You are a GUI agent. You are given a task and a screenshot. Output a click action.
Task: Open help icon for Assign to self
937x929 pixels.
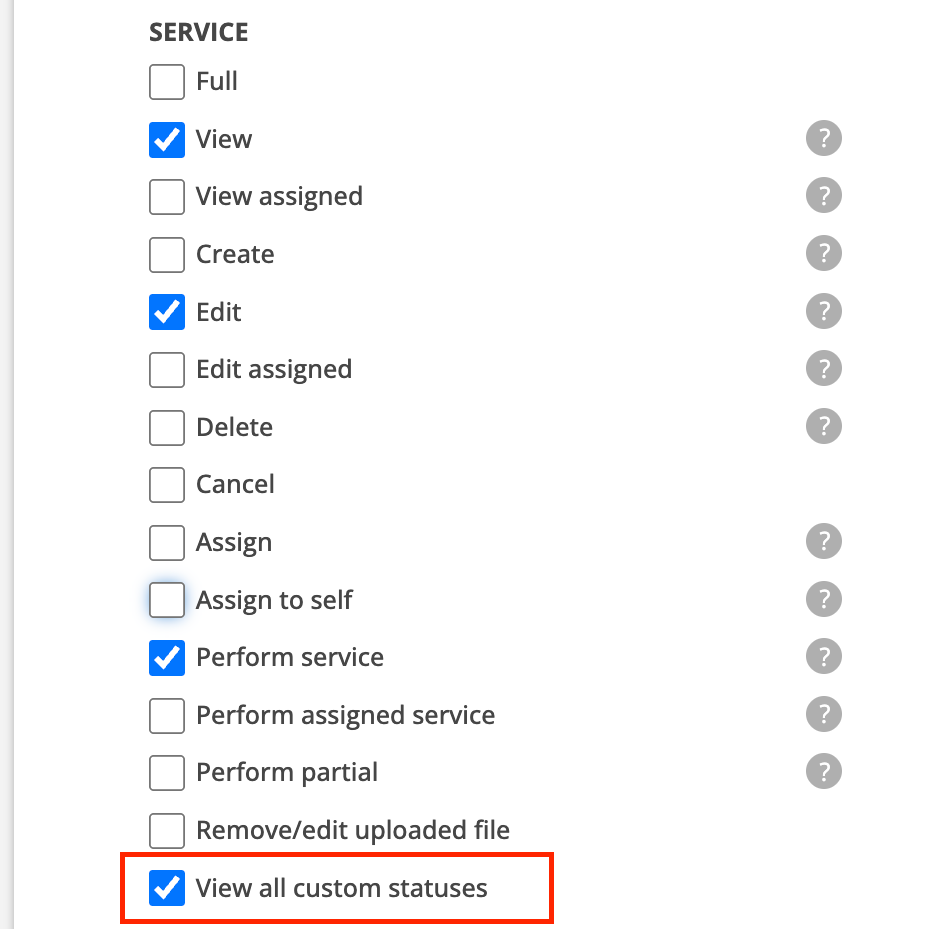(823, 599)
